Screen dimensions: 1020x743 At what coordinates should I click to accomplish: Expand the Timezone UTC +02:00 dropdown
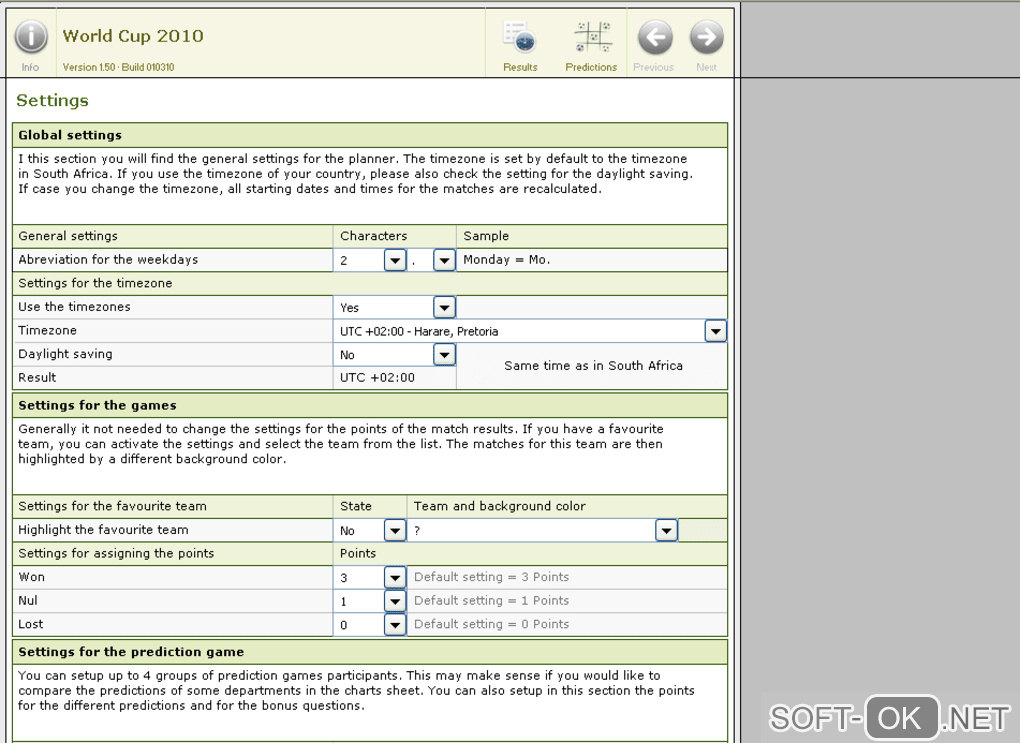716,331
